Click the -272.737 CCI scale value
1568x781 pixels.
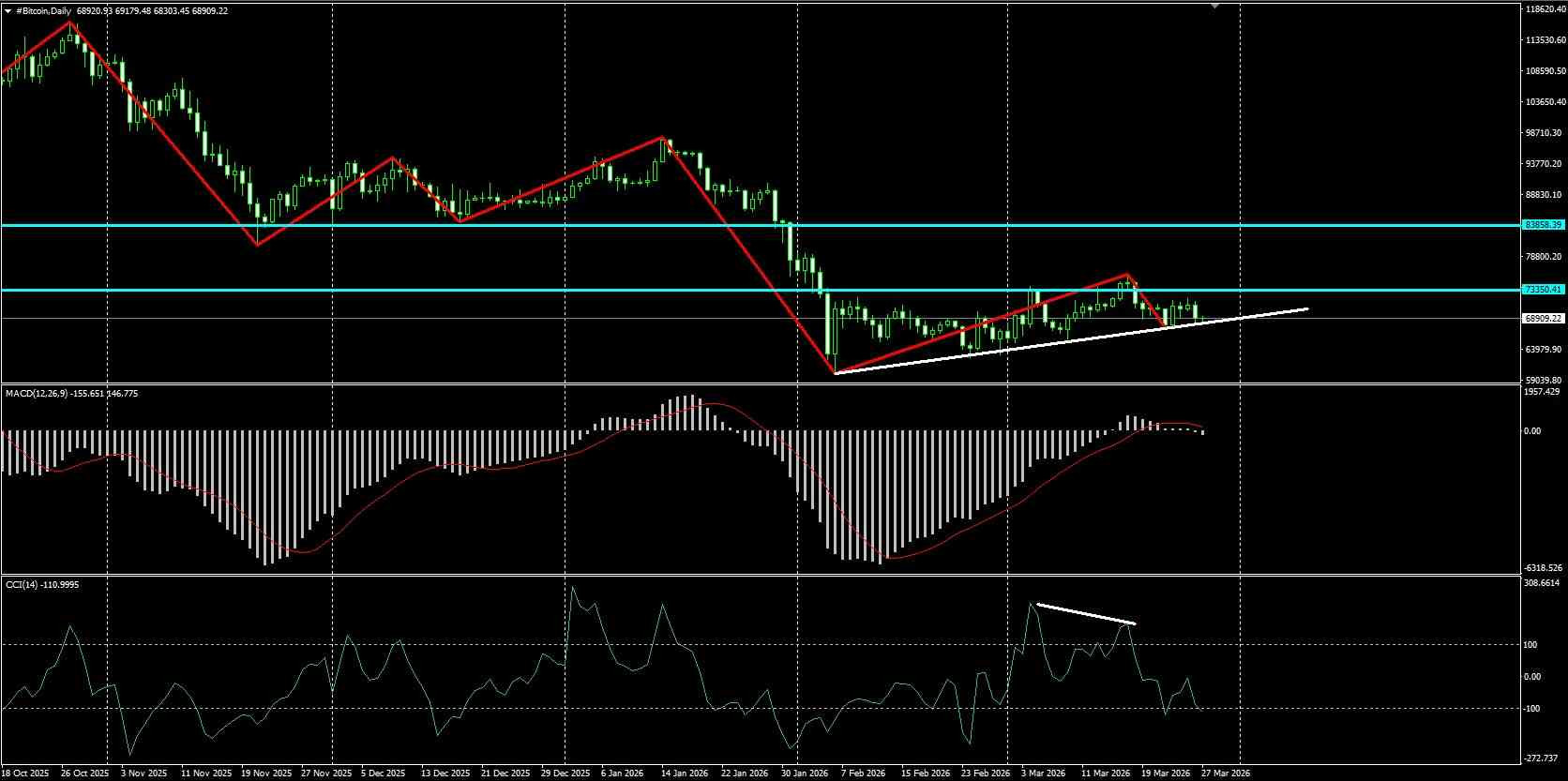point(1542,758)
